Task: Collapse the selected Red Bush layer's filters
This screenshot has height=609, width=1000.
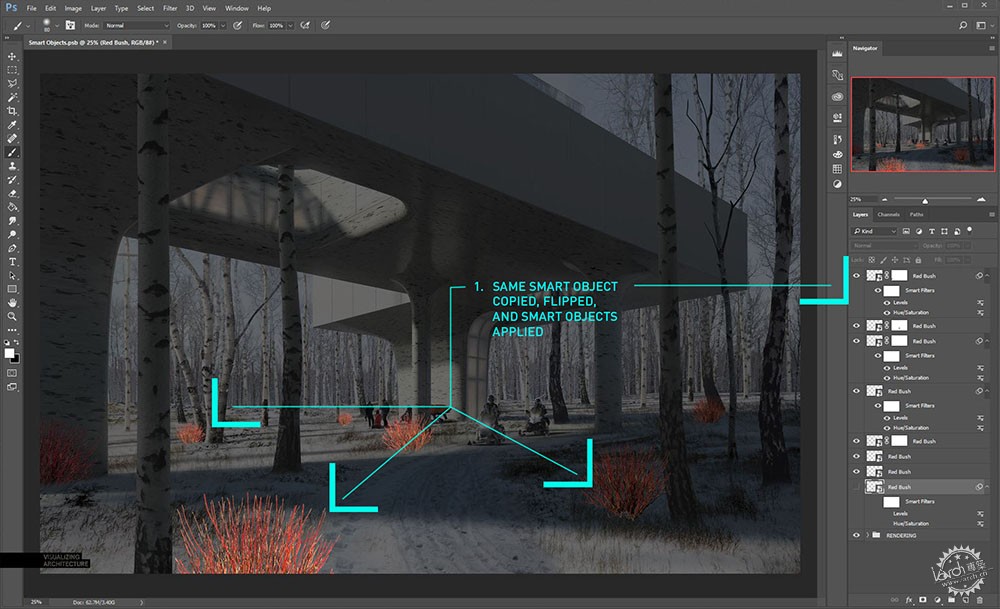Action: click(x=987, y=487)
